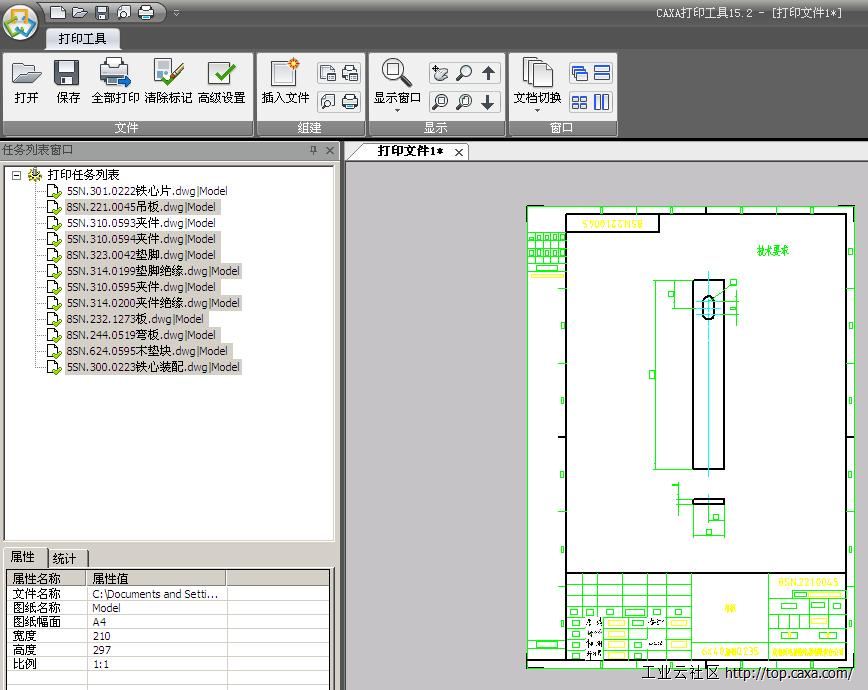Click printer icon in quick access toolbar

[x=146, y=12]
